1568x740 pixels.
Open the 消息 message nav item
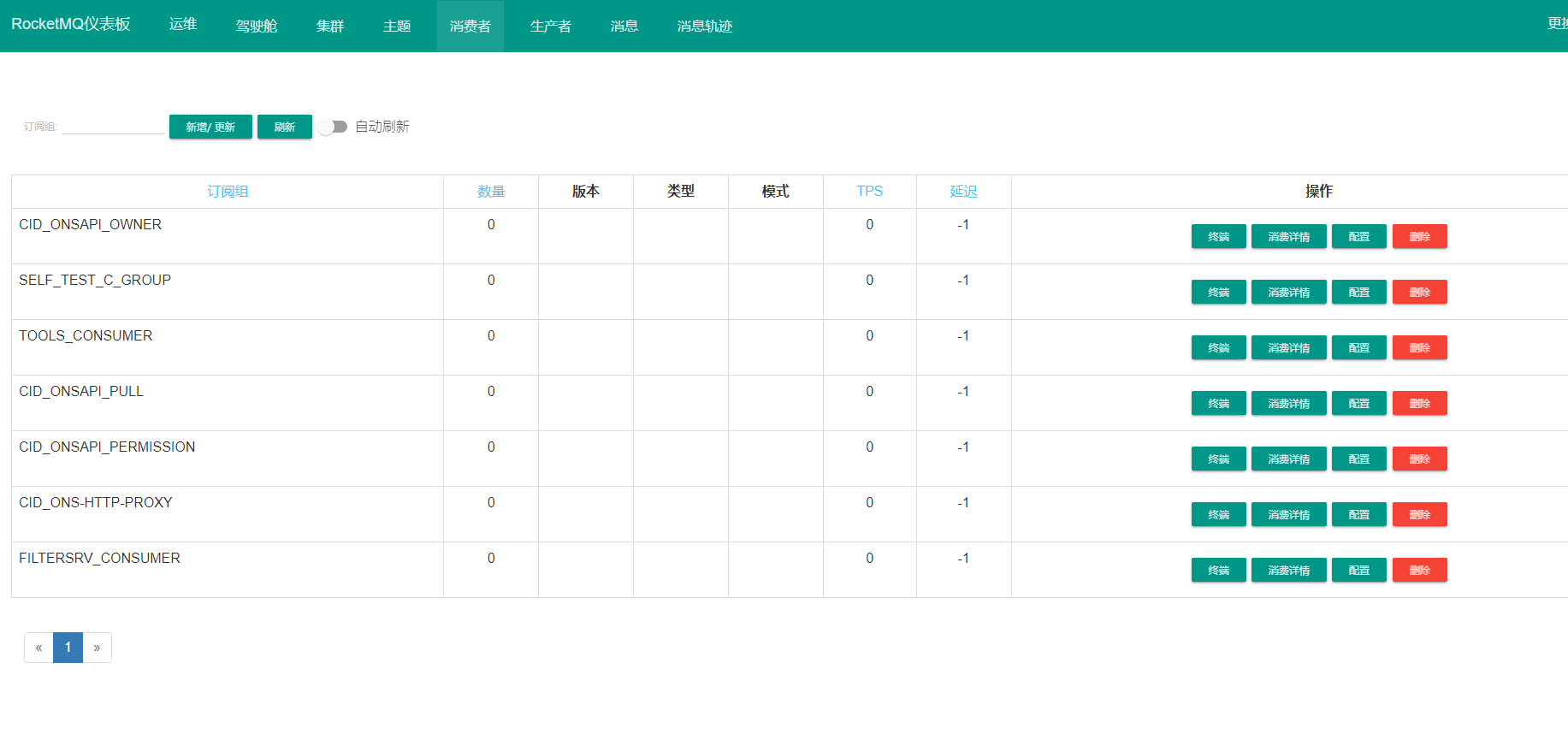tap(624, 27)
